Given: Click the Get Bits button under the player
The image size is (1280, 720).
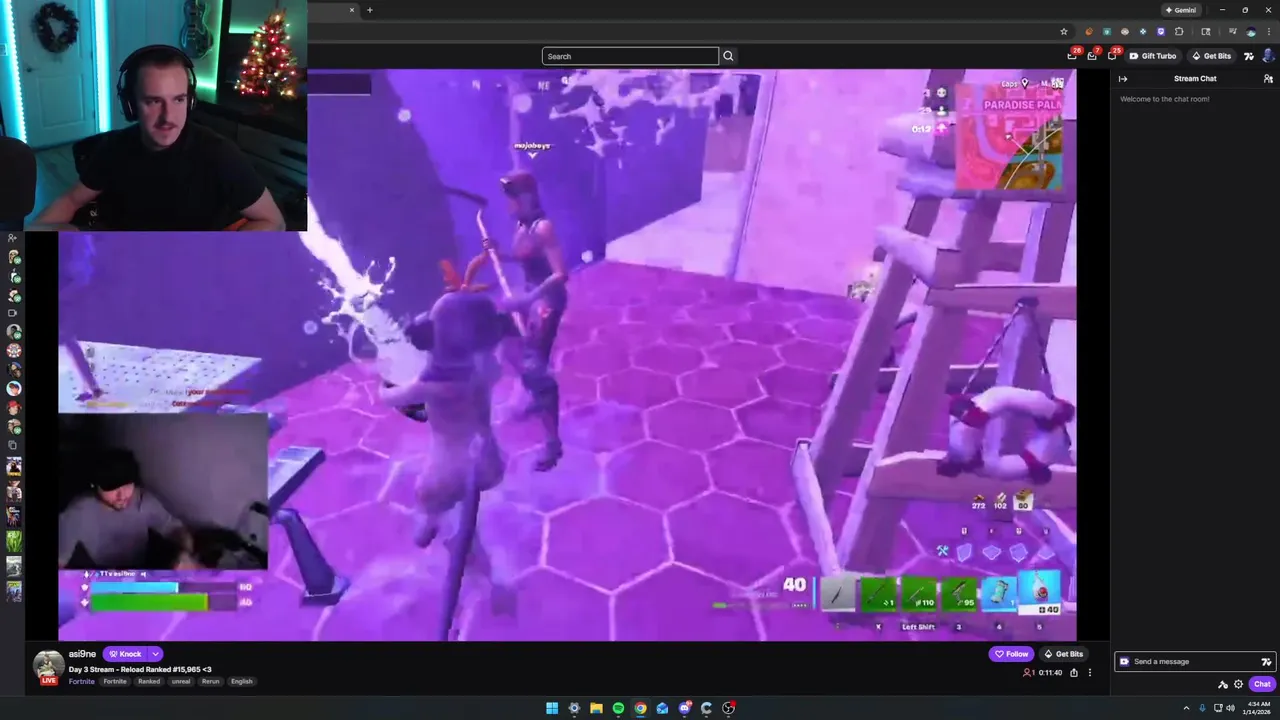Looking at the screenshot, I should pos(1064,654).
